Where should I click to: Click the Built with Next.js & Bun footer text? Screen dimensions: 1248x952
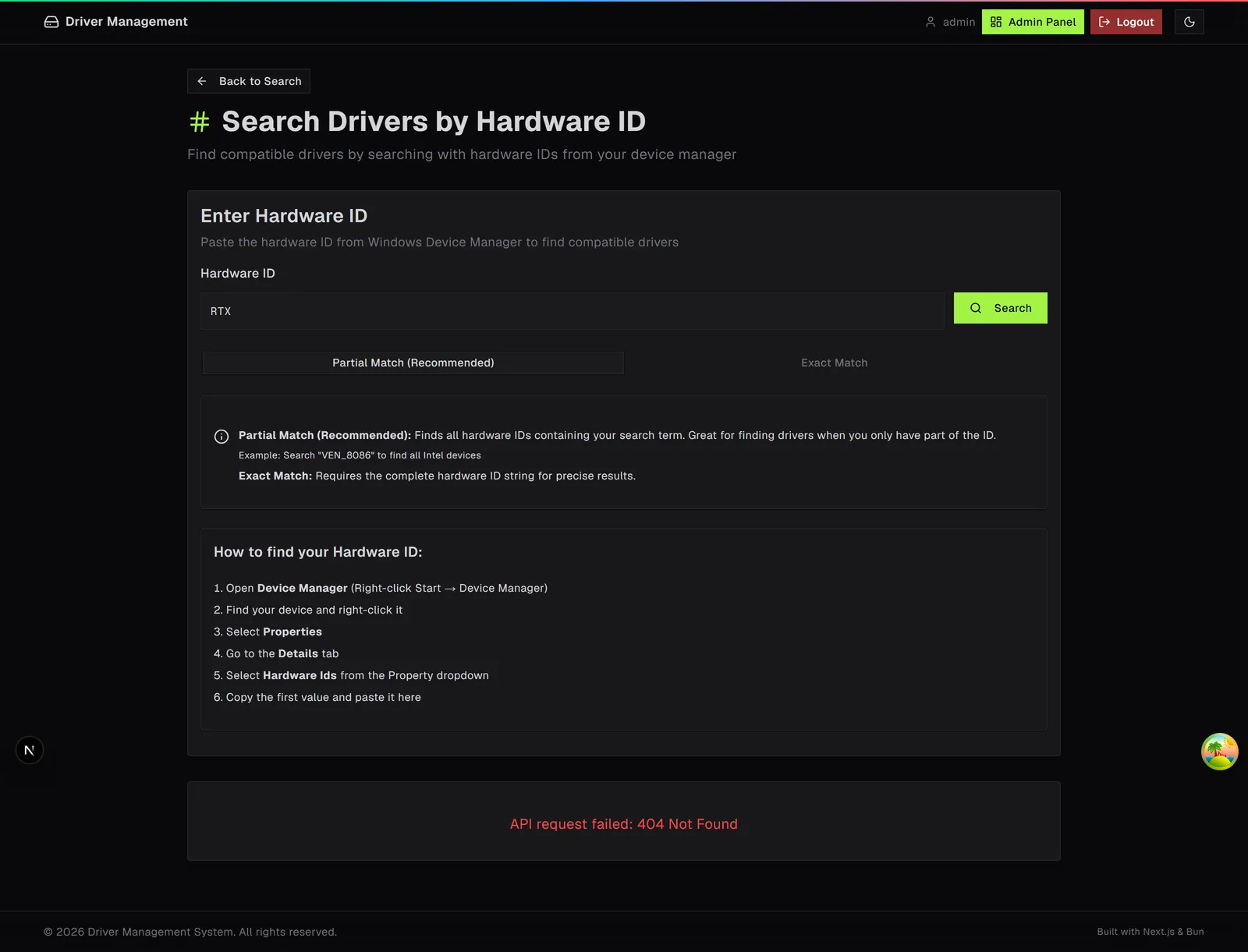(x=1150, y=932)
